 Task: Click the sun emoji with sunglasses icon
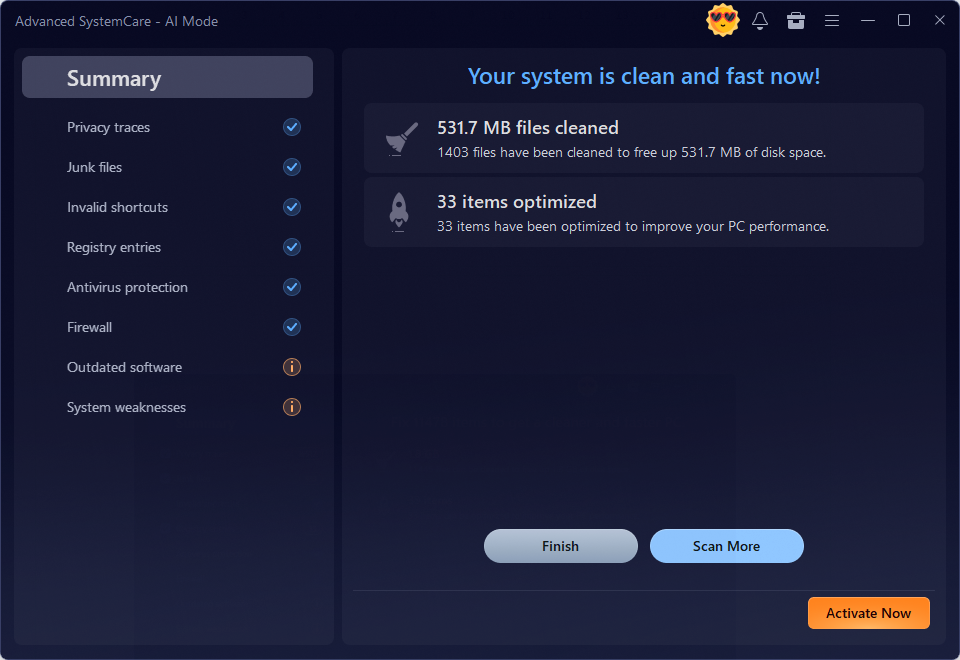click(722, 20)
